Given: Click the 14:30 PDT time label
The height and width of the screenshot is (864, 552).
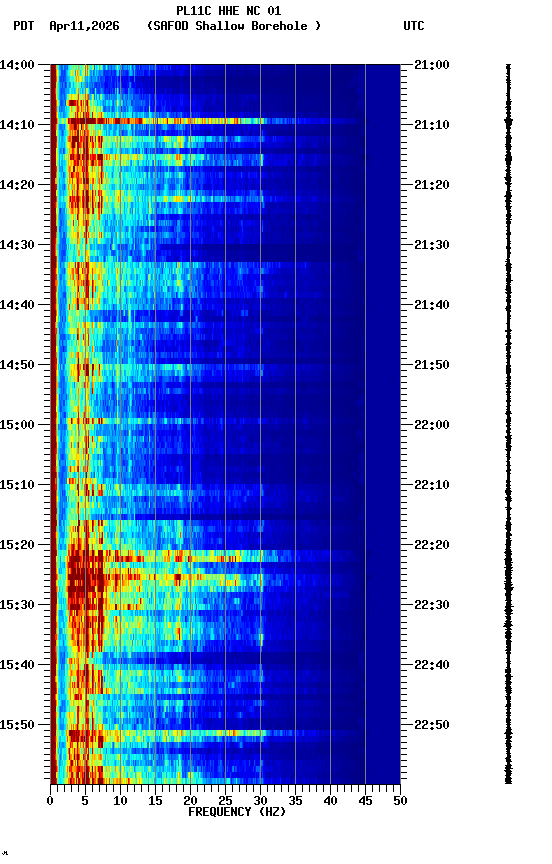Looking at the screenshot, I should [17, 245].
